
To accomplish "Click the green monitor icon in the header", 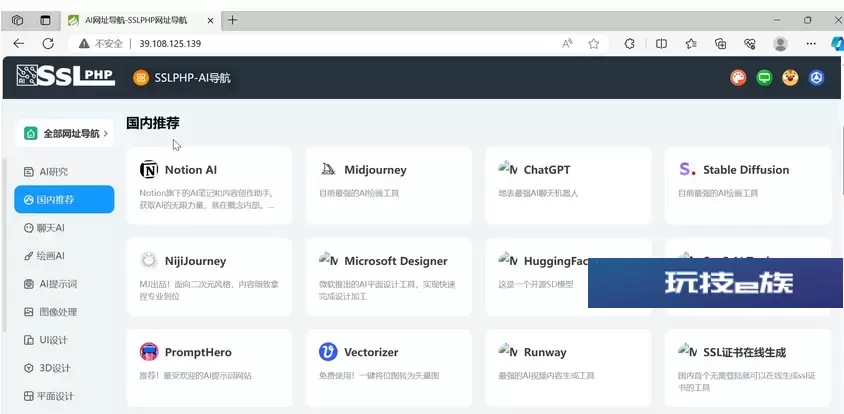I will (x=764, y=78).
